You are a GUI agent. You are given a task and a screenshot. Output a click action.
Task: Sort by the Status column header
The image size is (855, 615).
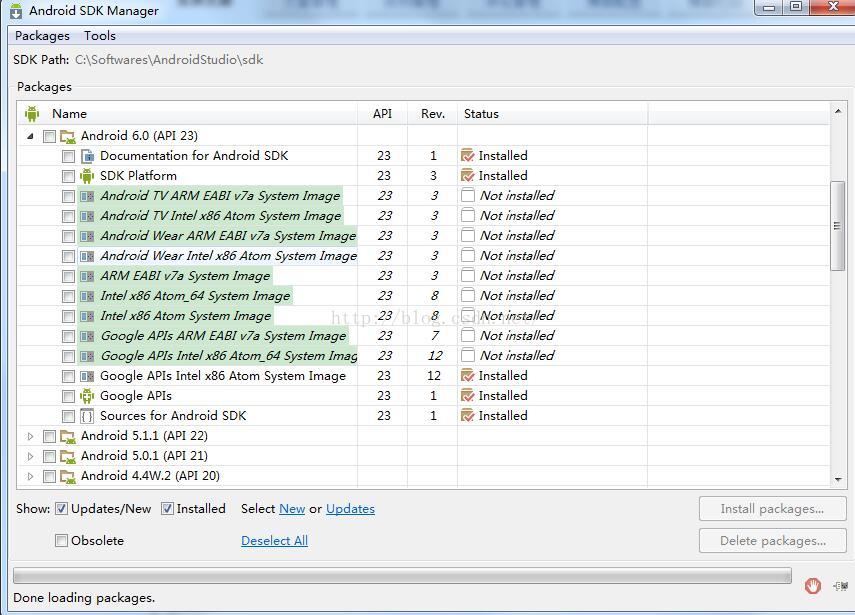point(552,114)
